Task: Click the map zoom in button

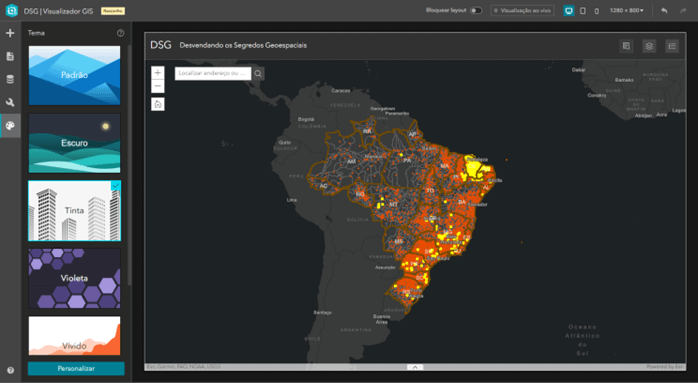Action: (158, 73)
